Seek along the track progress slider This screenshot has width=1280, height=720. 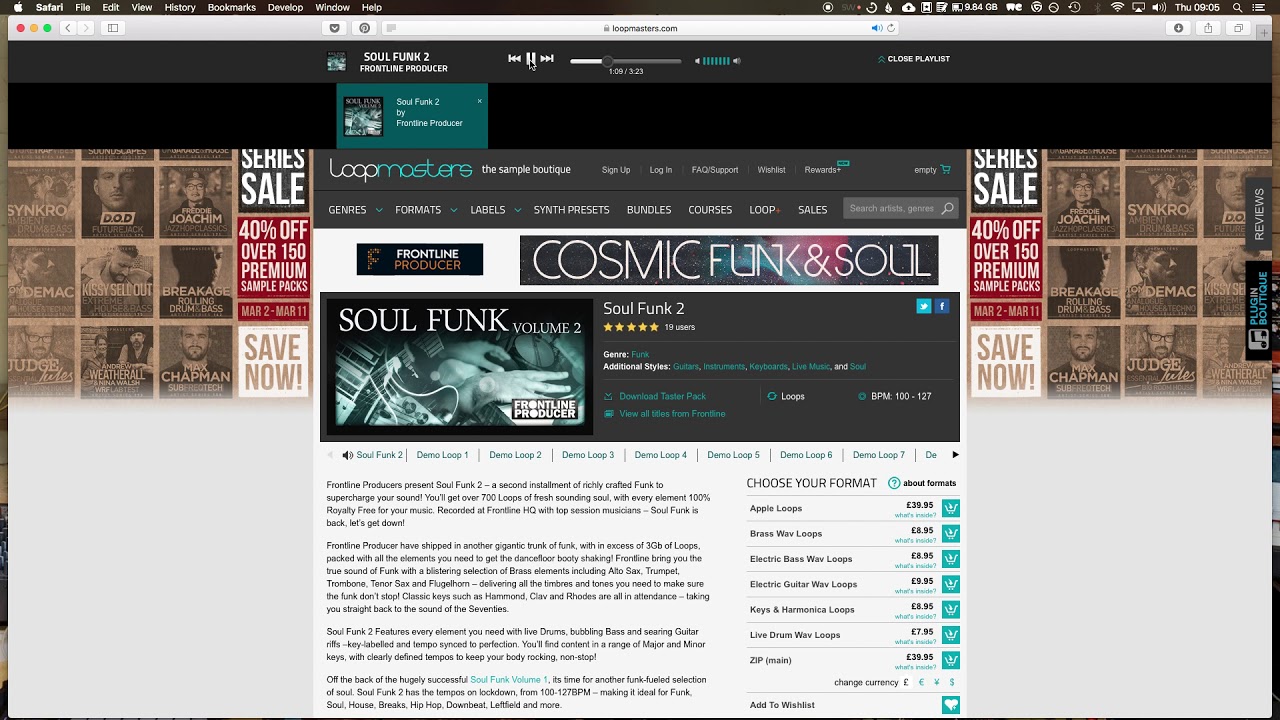[625, 61]
